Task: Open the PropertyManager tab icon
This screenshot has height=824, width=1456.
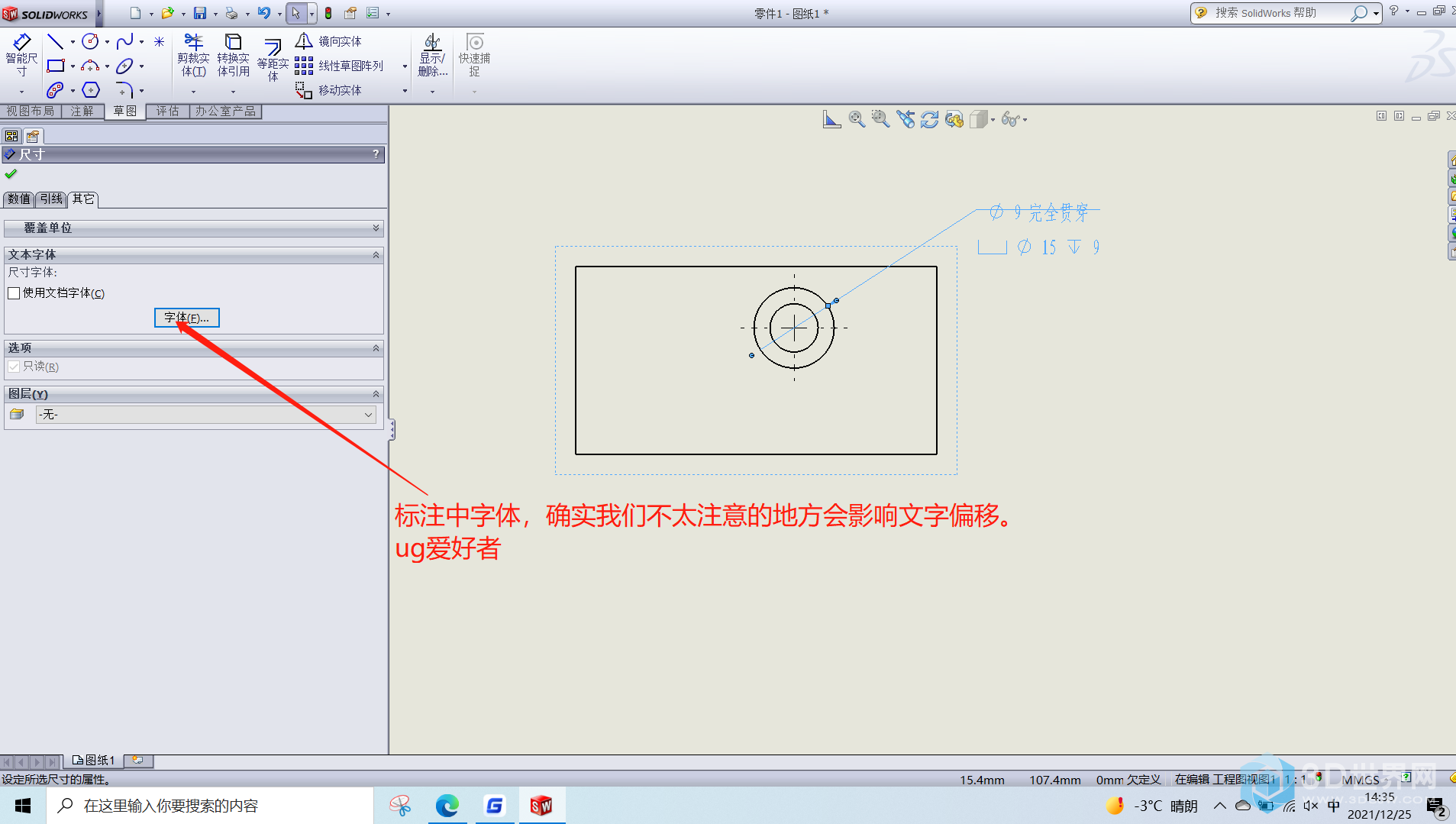Action: click(32, 136)
